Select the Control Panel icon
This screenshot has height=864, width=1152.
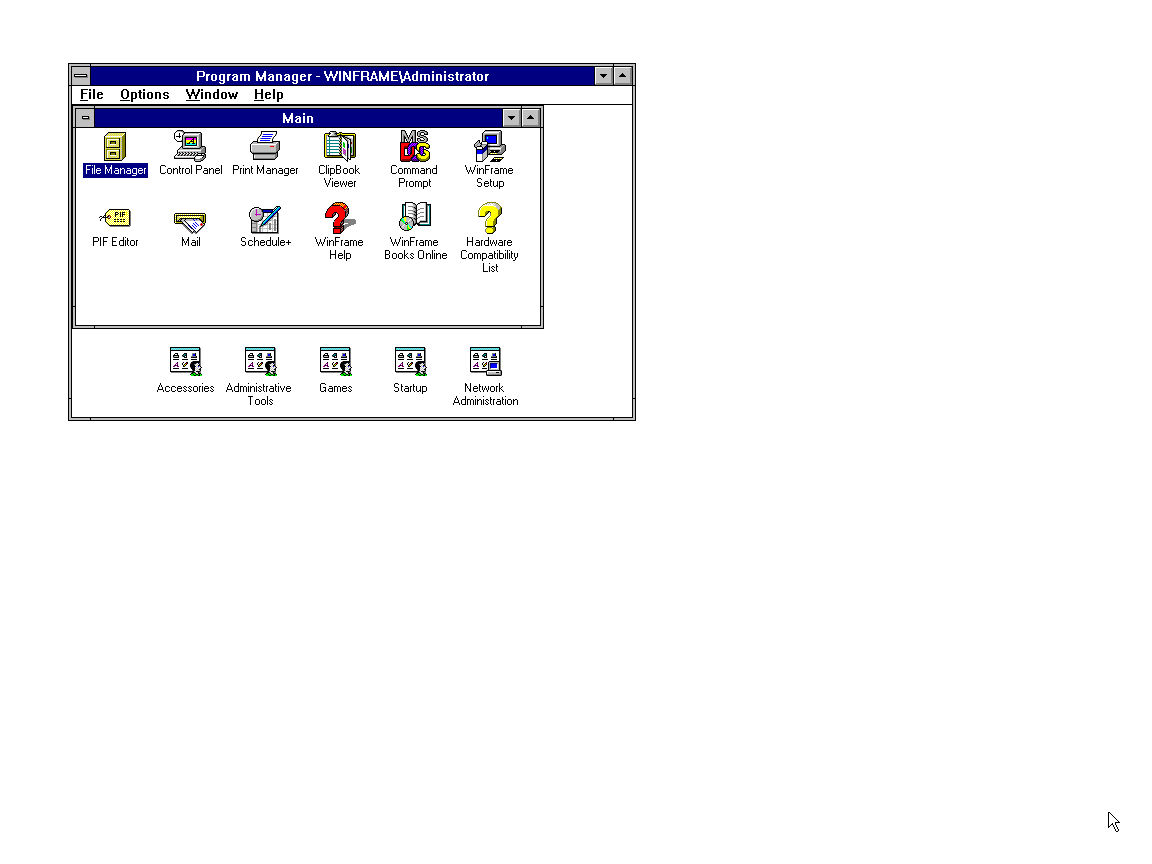coord(190,145)
